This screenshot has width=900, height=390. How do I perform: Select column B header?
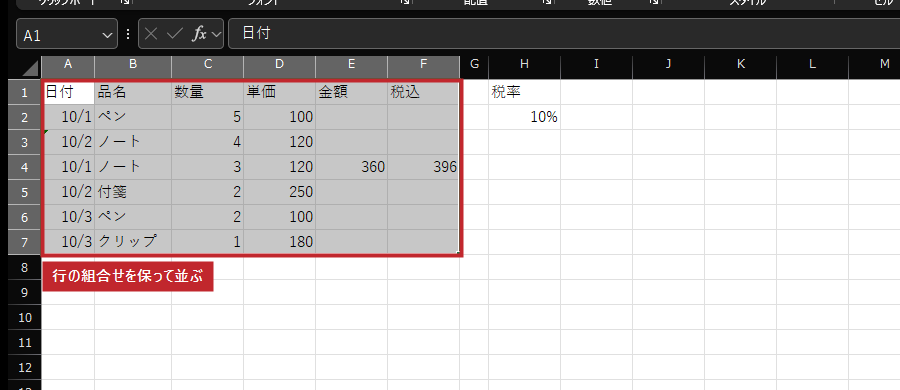click(x=133, y=65)
